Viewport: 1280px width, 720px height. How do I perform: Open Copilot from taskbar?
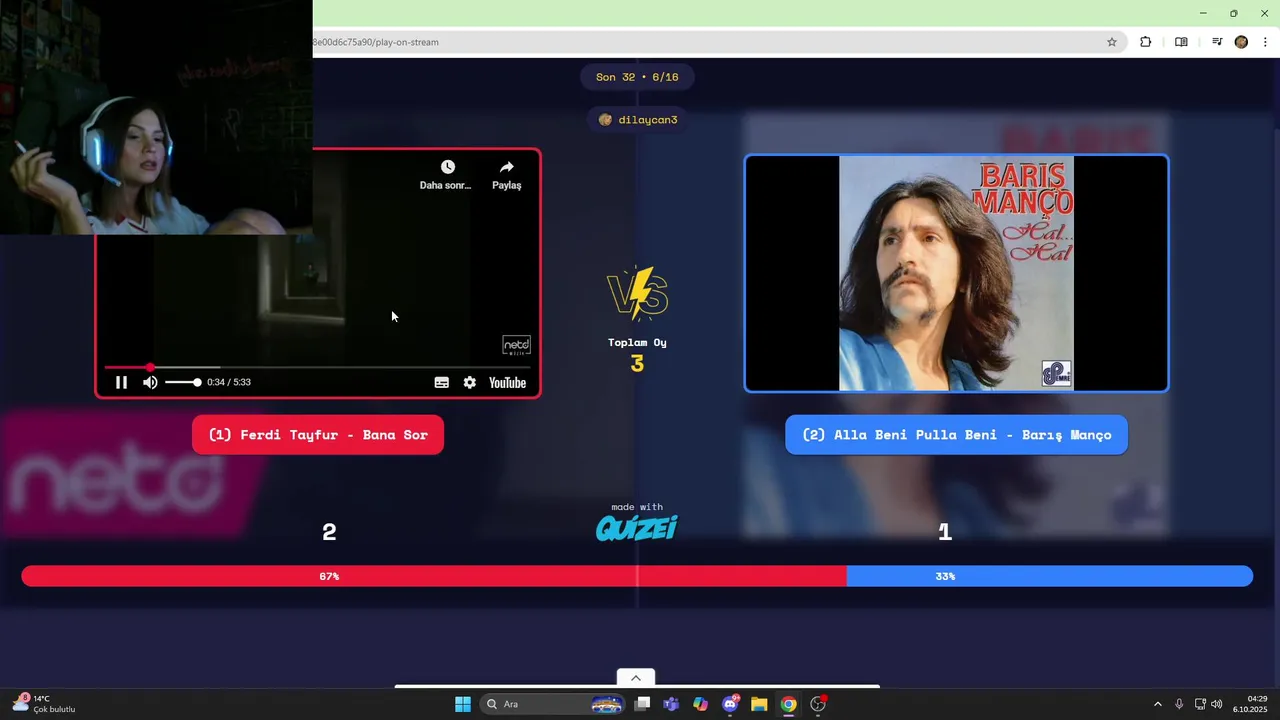click(700, 704)
